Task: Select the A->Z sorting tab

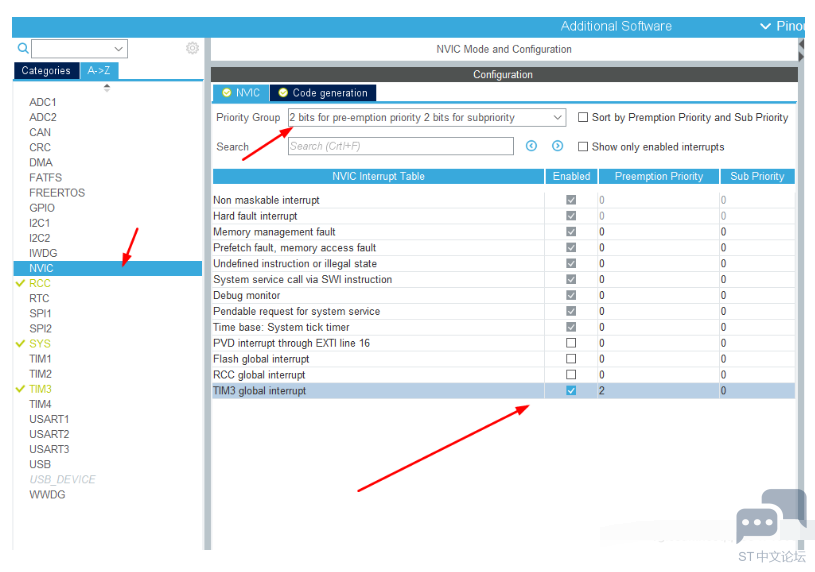Action: point(99,71)
